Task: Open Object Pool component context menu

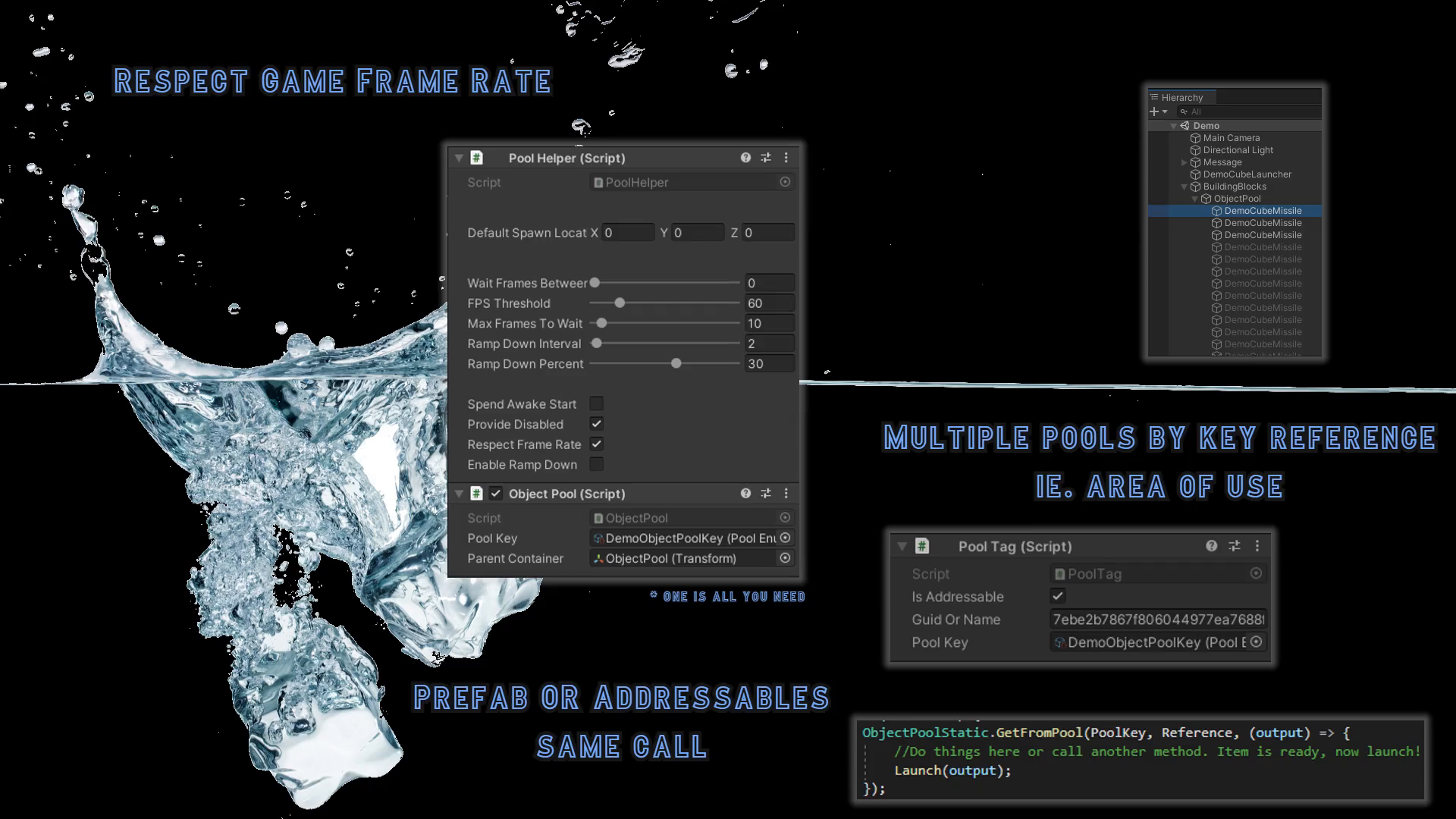Action: tap(786, 494)
